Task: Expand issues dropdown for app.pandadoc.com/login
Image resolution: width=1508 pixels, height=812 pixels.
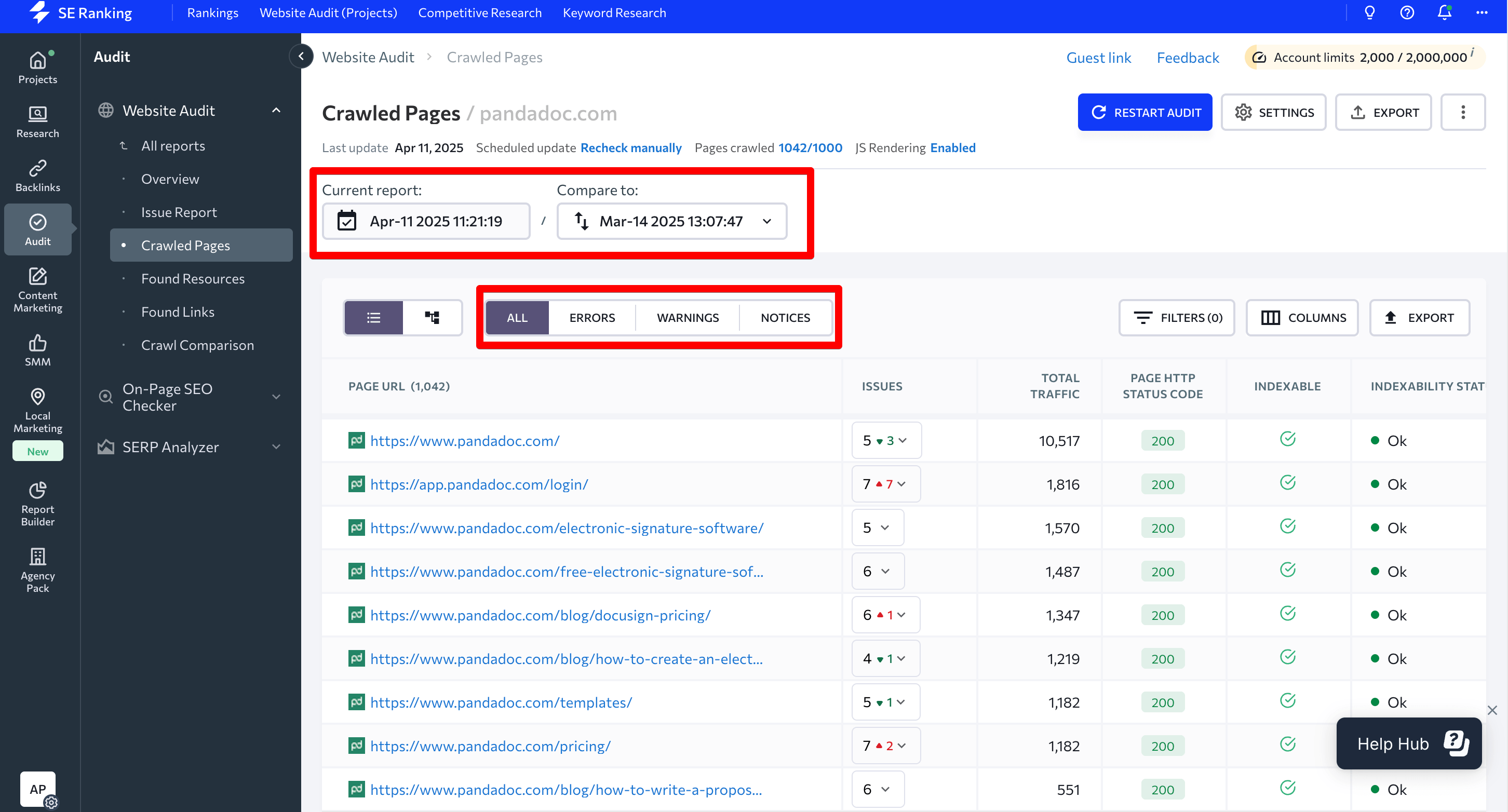Action: point(886,483)
